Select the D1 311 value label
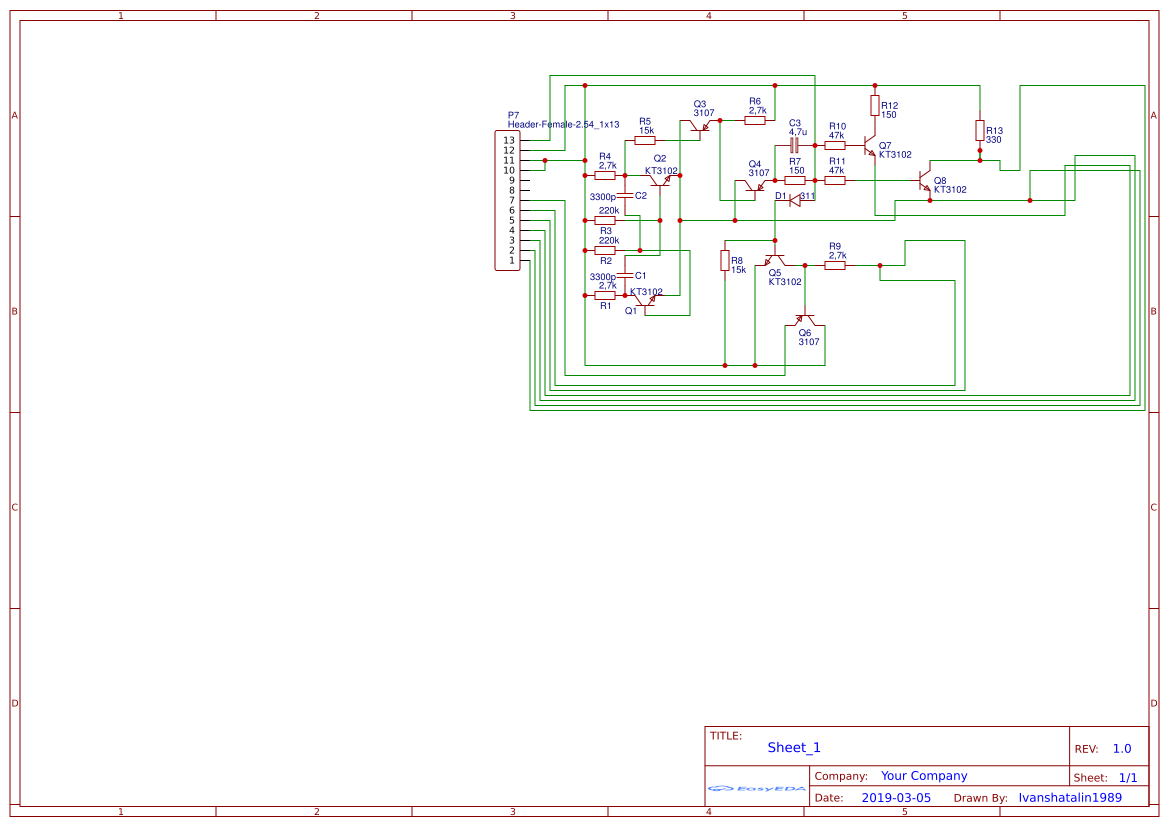1169x827 pixels. [x=807, y=196]
